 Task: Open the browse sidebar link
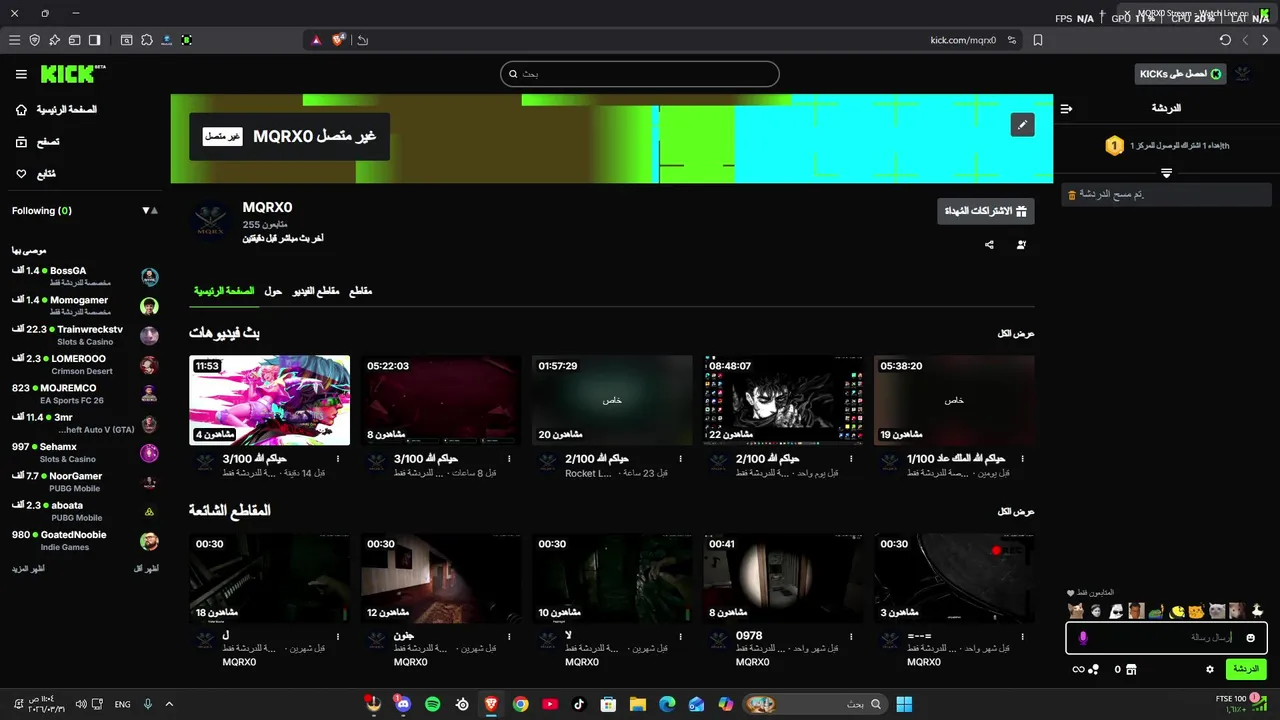tap(38, 142)
